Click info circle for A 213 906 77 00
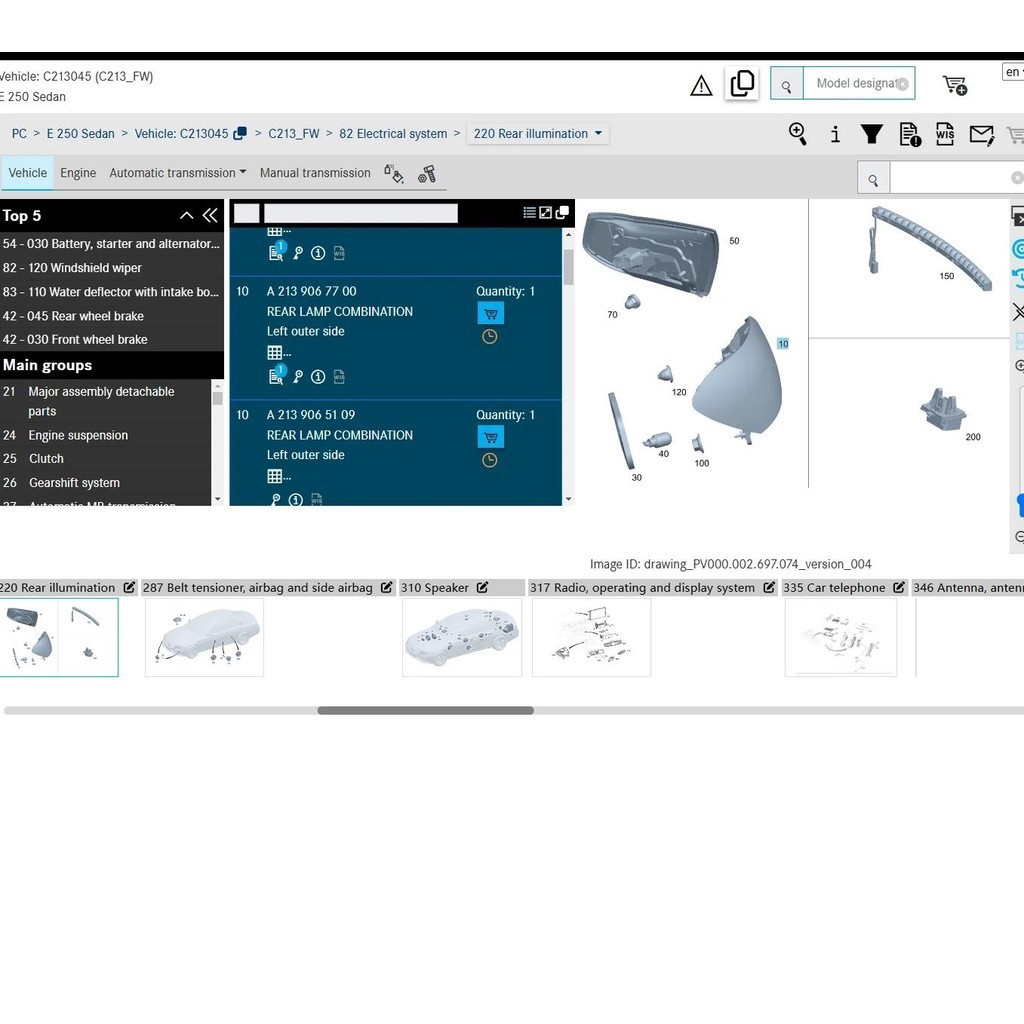1024x1024 pixels. tap(318, 377)
